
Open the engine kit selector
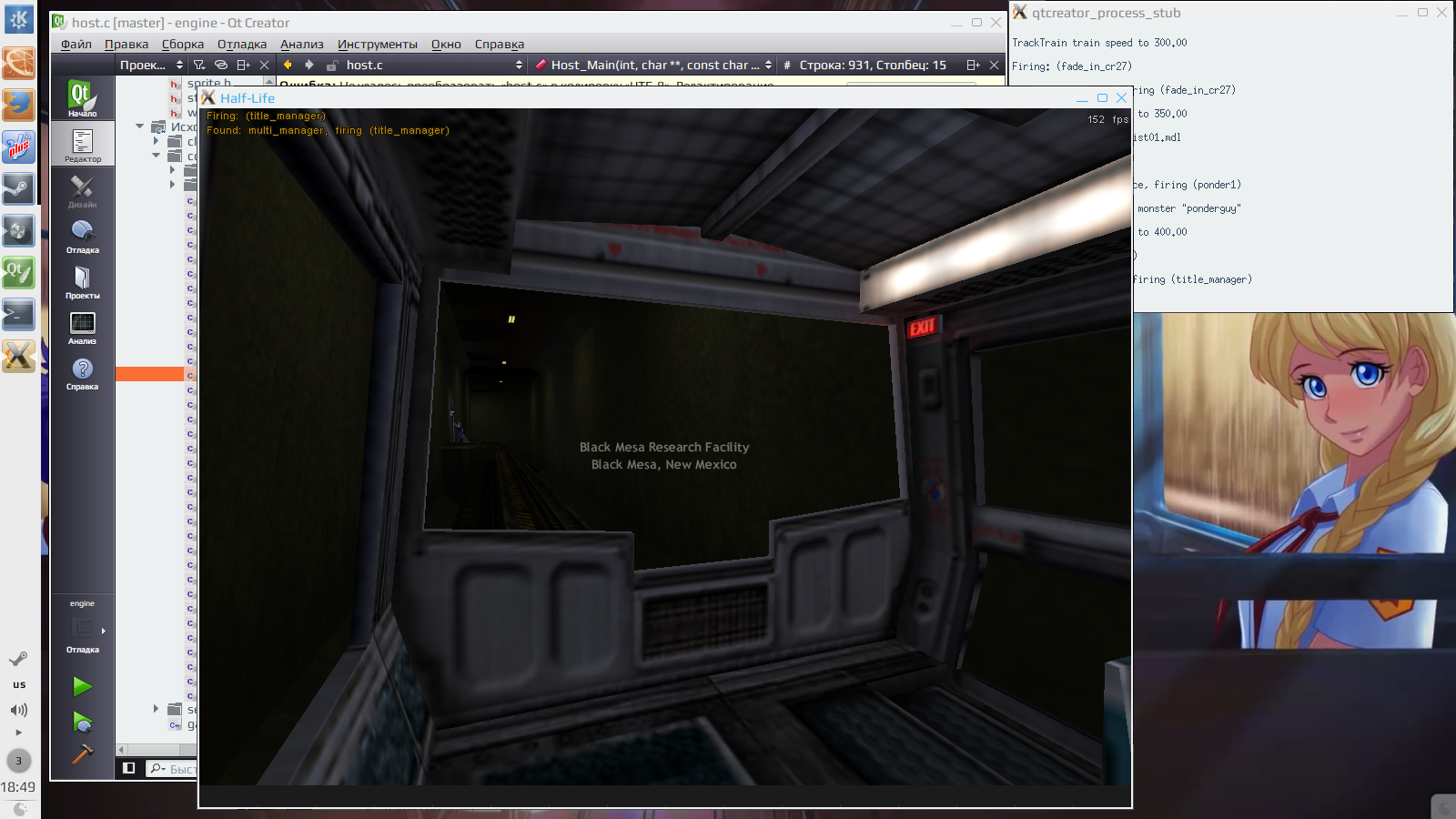82,625
